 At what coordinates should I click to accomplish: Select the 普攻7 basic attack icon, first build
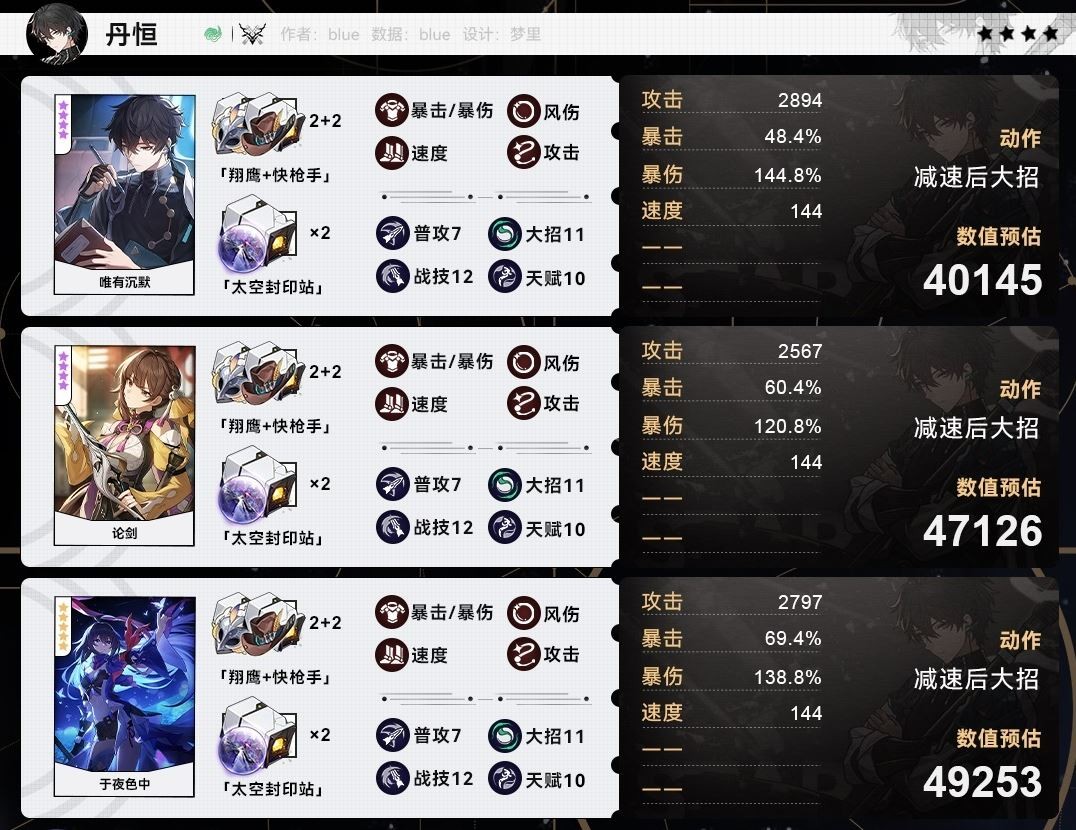(393, 233)
